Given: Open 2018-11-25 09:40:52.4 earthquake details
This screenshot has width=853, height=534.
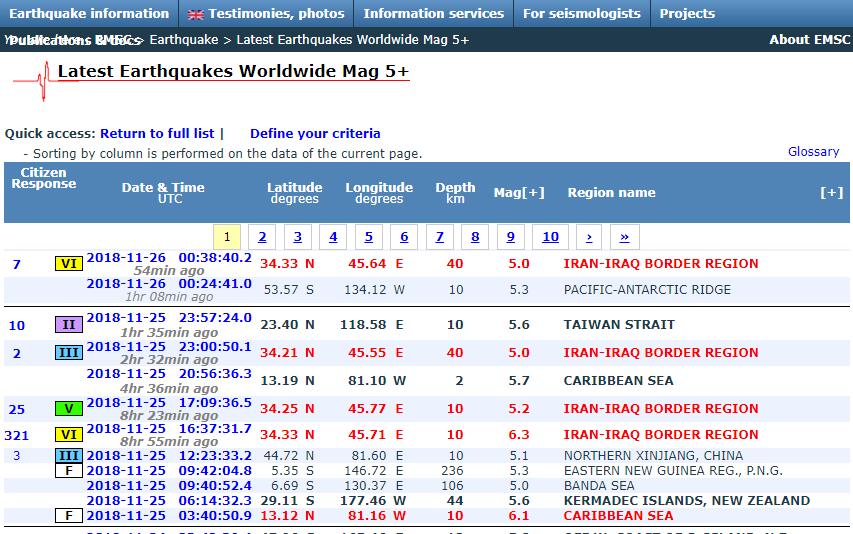Looking at the screenshot, I should point(169,486).
